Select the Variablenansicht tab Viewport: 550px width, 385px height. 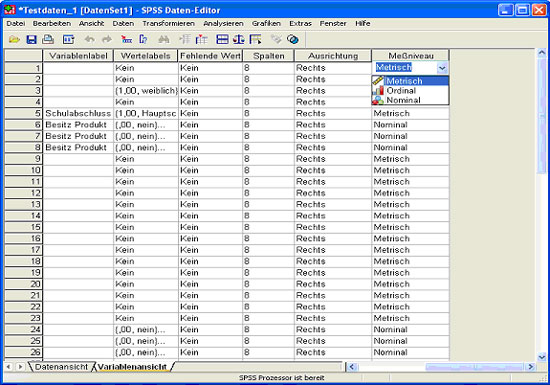tap(132, 367)
